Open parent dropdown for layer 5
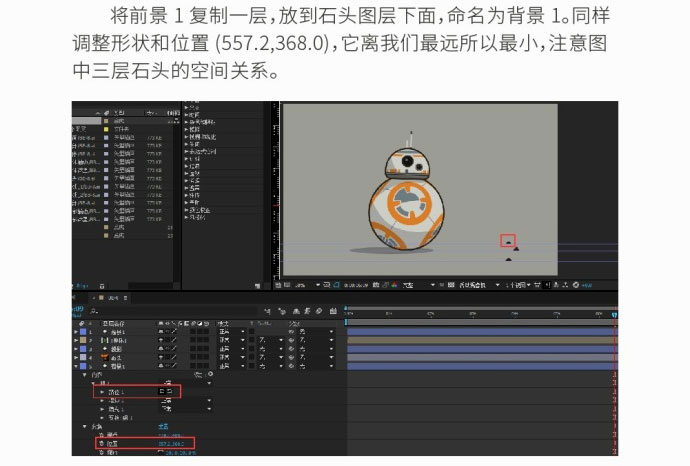690x466 pixels. coord(316,366)
